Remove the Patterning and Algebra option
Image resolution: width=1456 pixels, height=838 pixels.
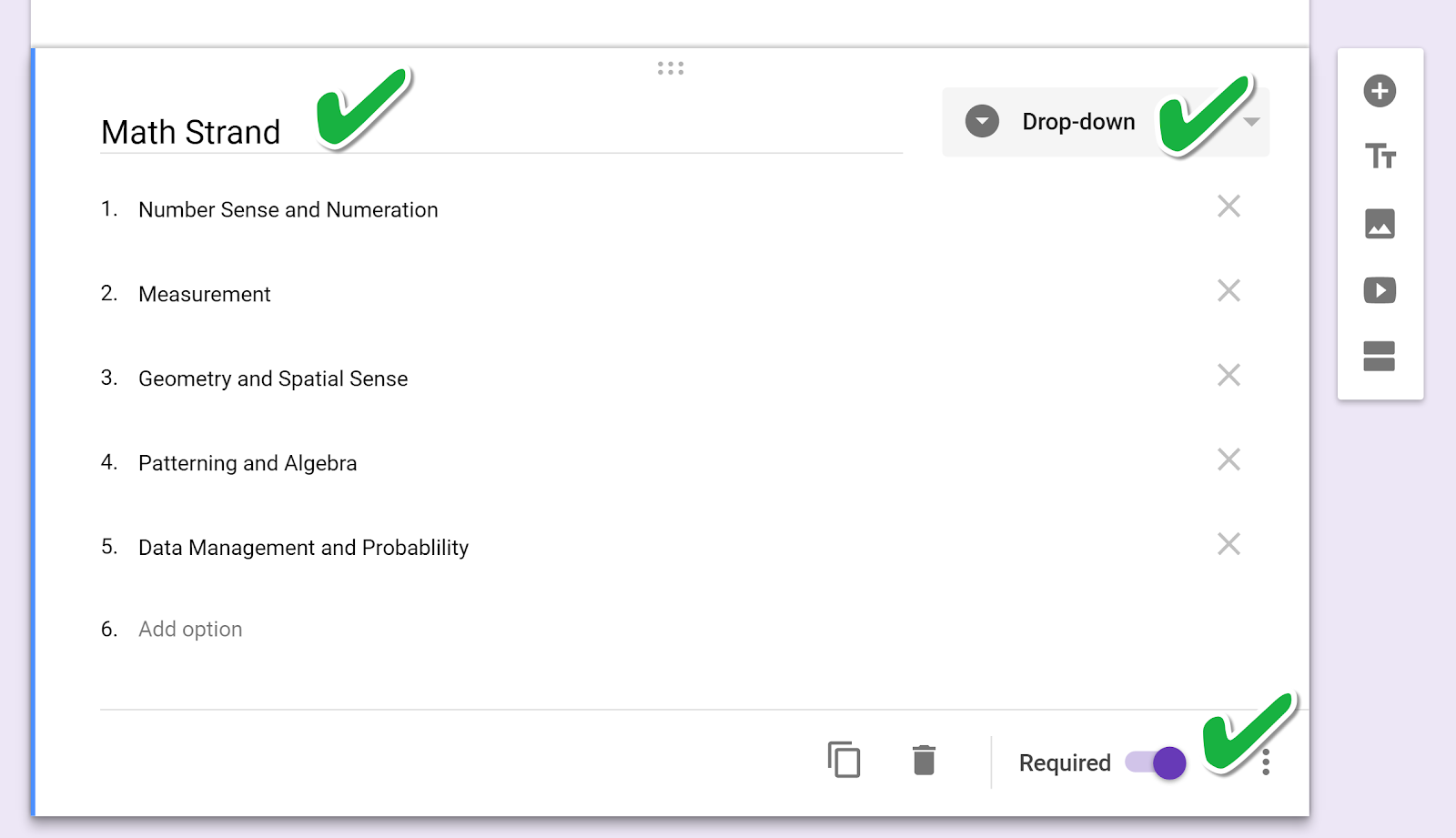[1228, 459]
